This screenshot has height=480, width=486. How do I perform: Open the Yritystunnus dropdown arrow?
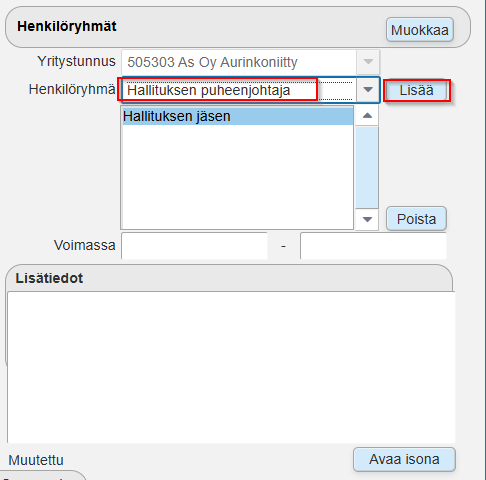point(368,62)
